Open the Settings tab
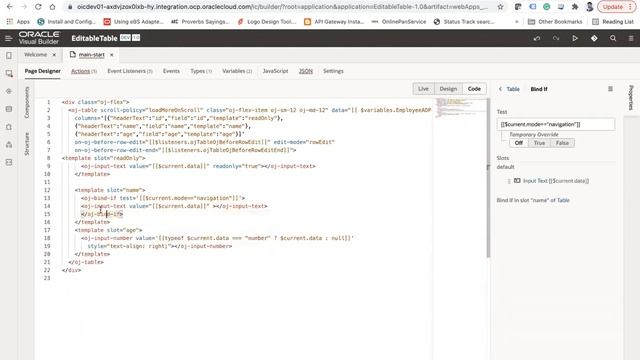 (333, 71)
